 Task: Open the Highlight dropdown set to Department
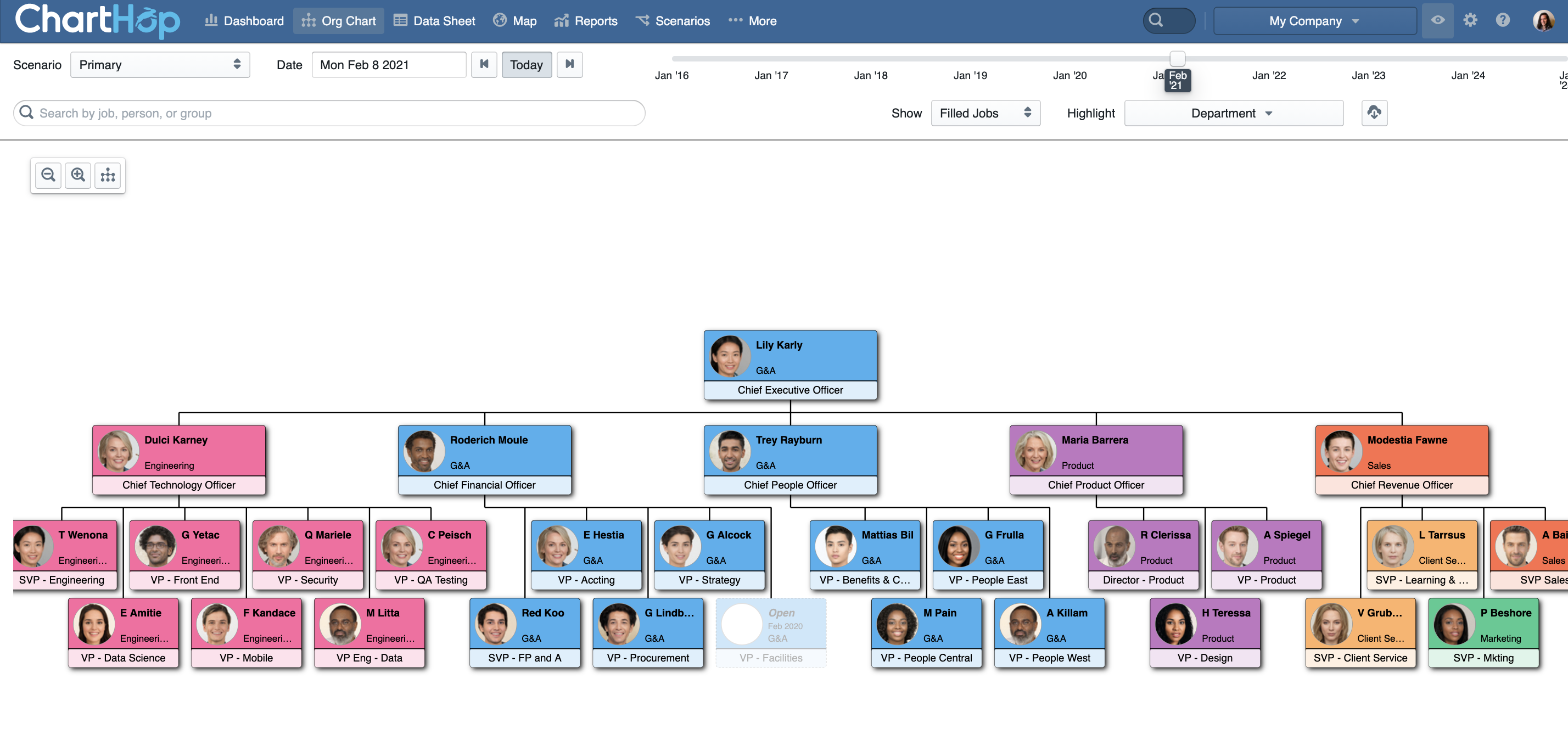(1233, 113)
